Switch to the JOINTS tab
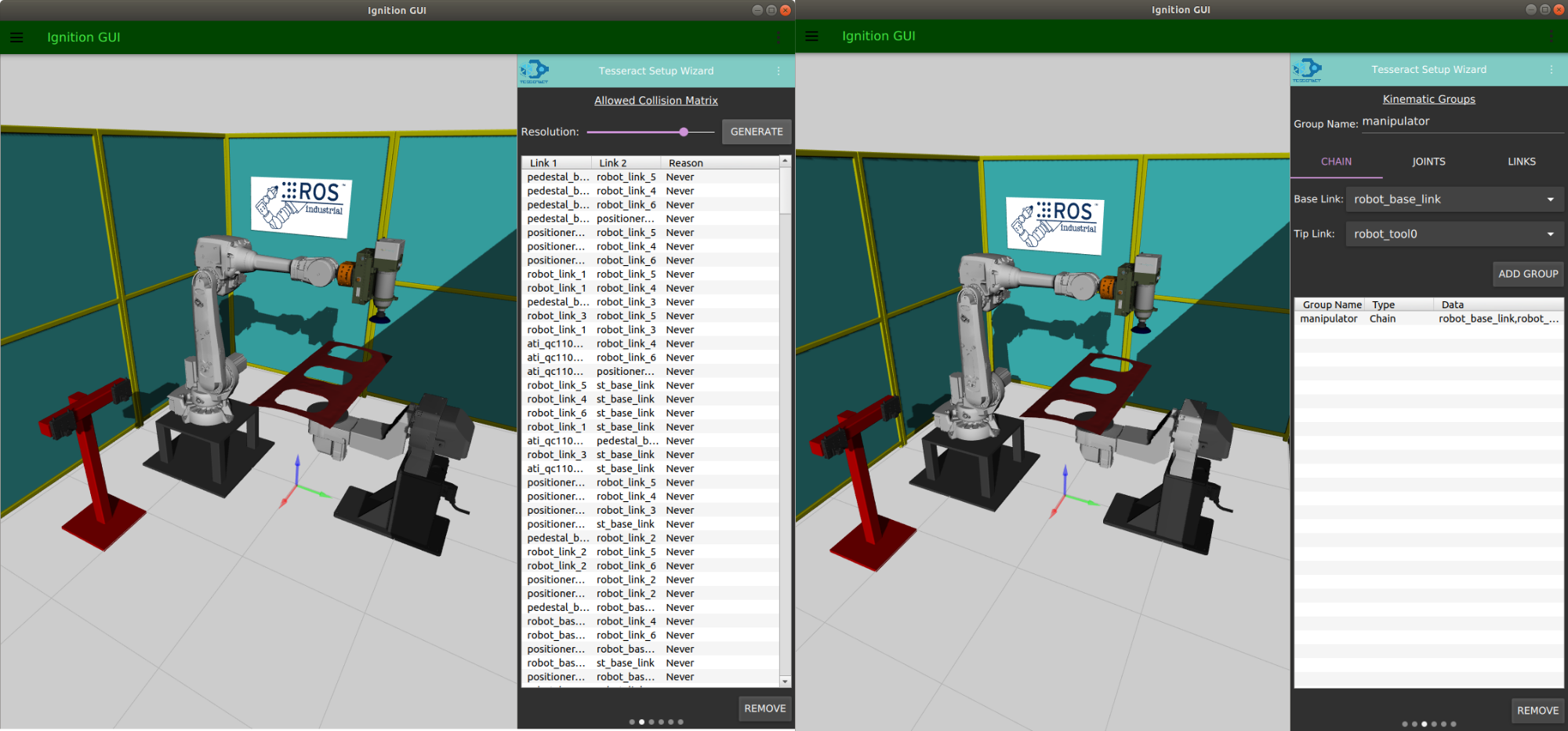This screenshot has height=731, width=1568. 1428,162
